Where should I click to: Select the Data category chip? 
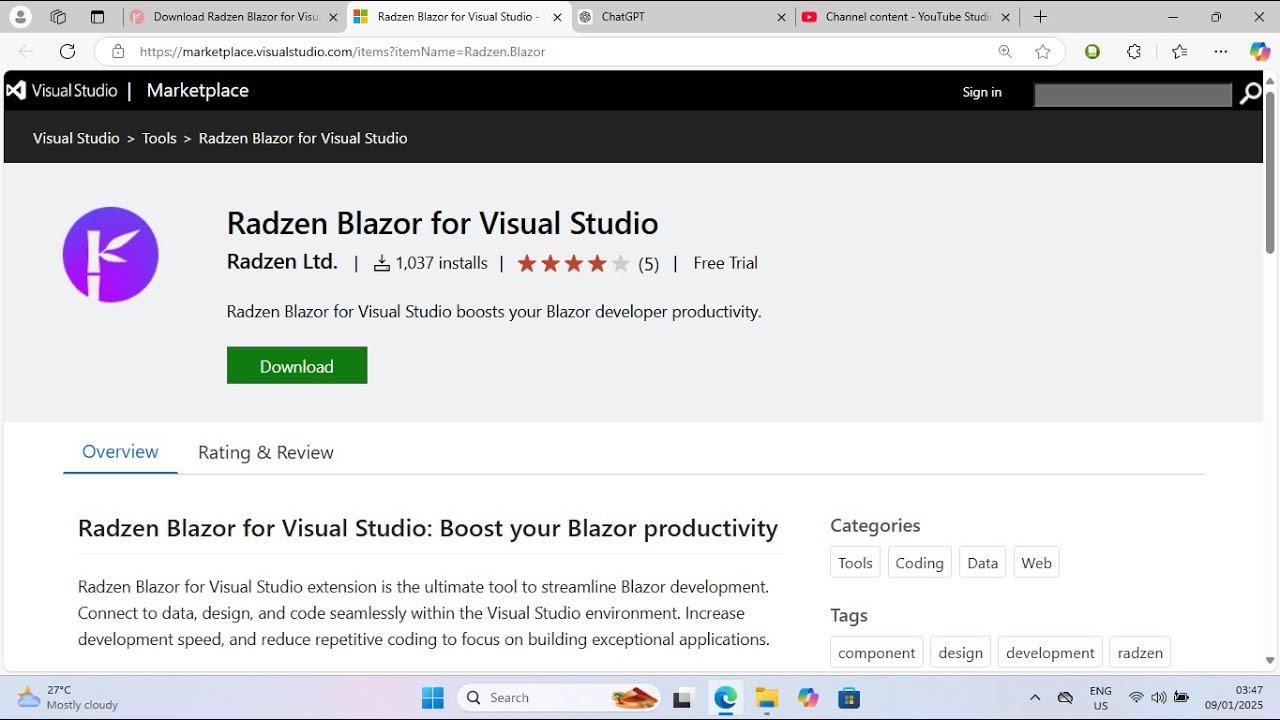click(983, 563)
